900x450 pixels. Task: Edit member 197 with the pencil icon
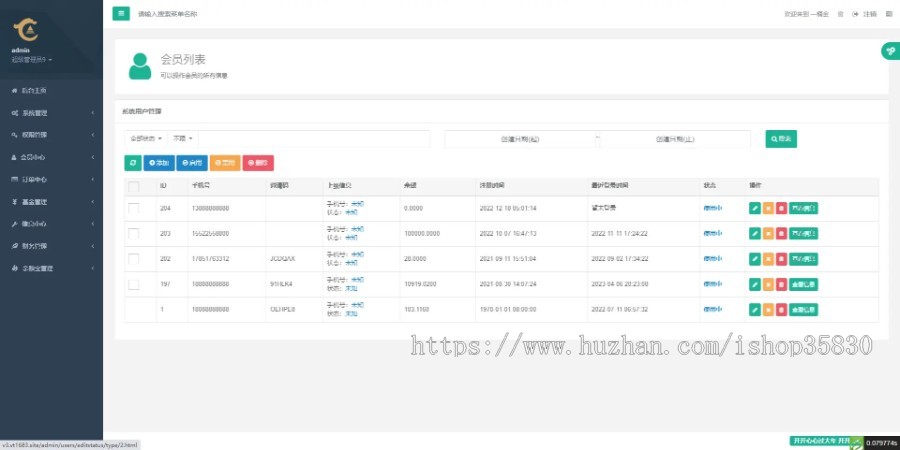click(x=755, y=284)
